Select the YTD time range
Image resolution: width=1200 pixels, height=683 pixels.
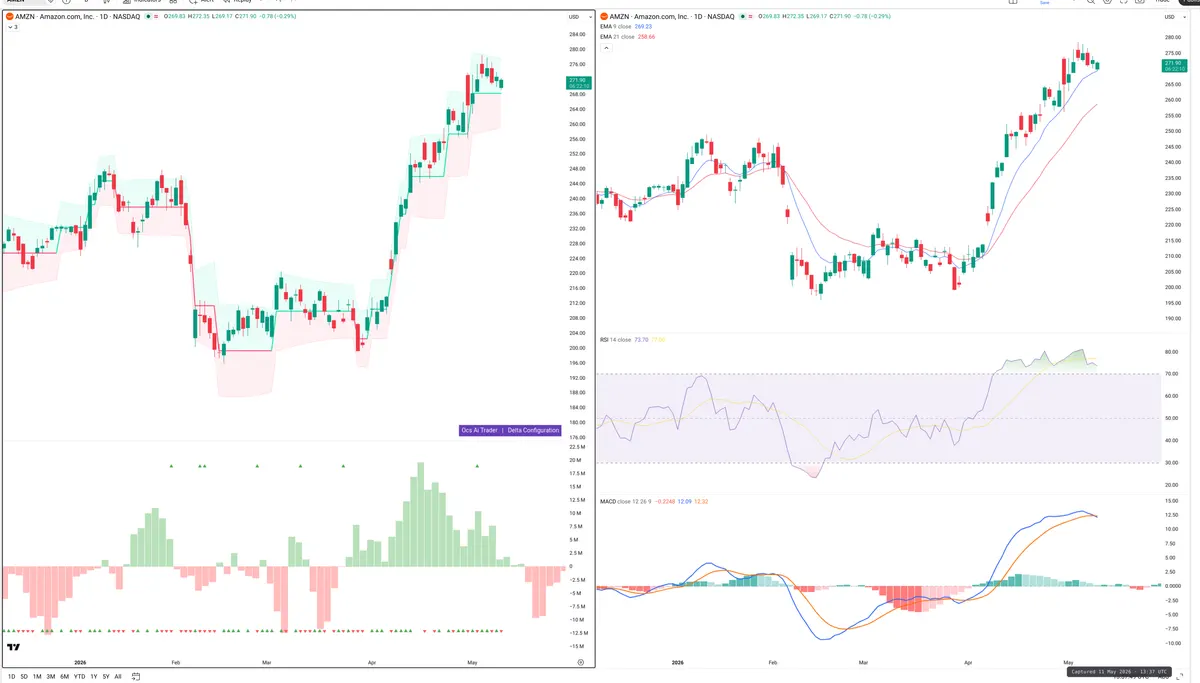(x=79, y=677)
